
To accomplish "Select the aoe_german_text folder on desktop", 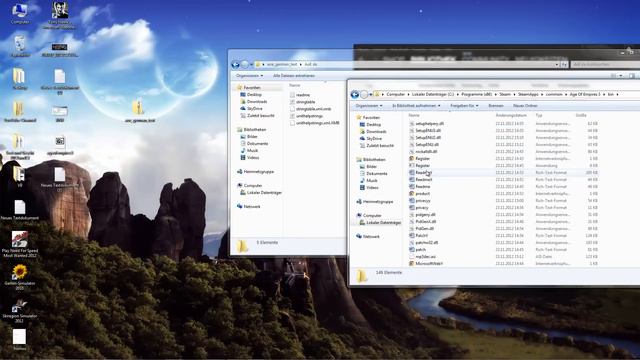I will click(140, 111).
